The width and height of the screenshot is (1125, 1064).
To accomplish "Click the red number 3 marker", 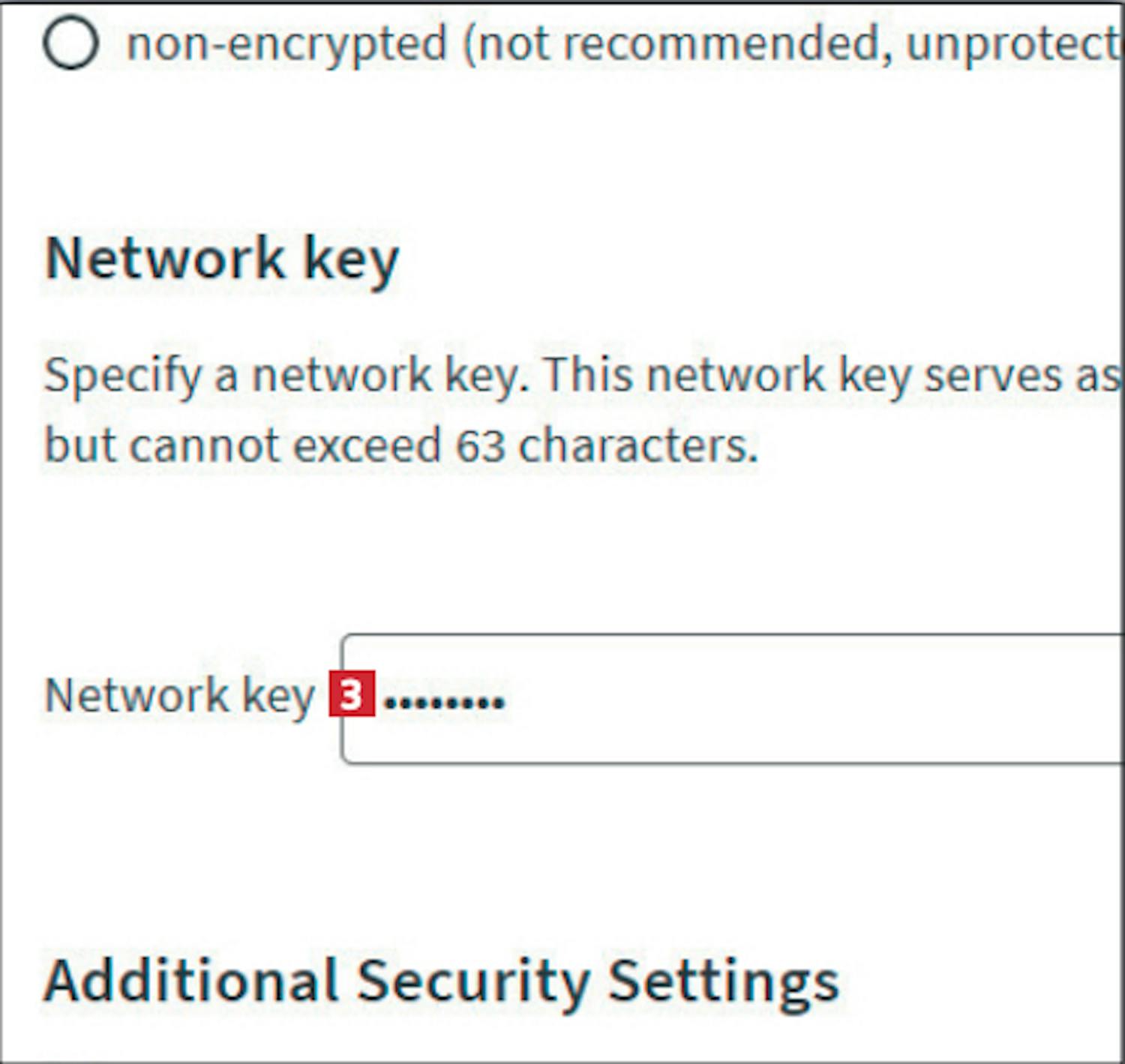I will (351, 695).
